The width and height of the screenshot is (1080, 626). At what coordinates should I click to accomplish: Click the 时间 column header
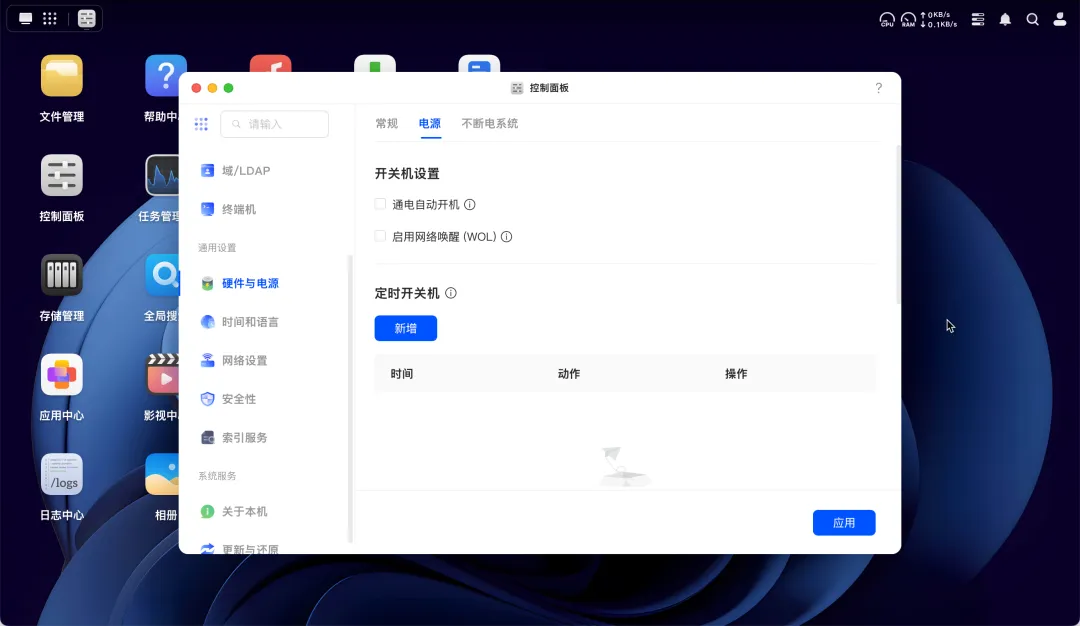[402, 374]
